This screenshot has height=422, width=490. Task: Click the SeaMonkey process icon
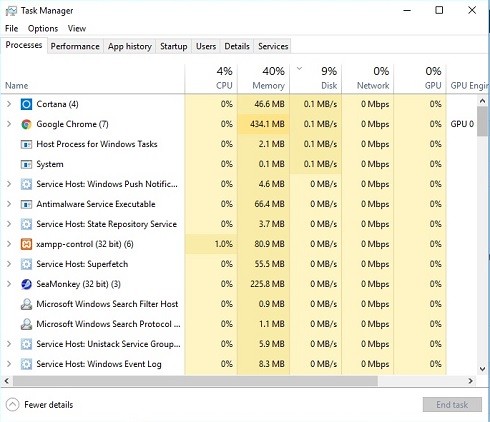click(26, 284)
